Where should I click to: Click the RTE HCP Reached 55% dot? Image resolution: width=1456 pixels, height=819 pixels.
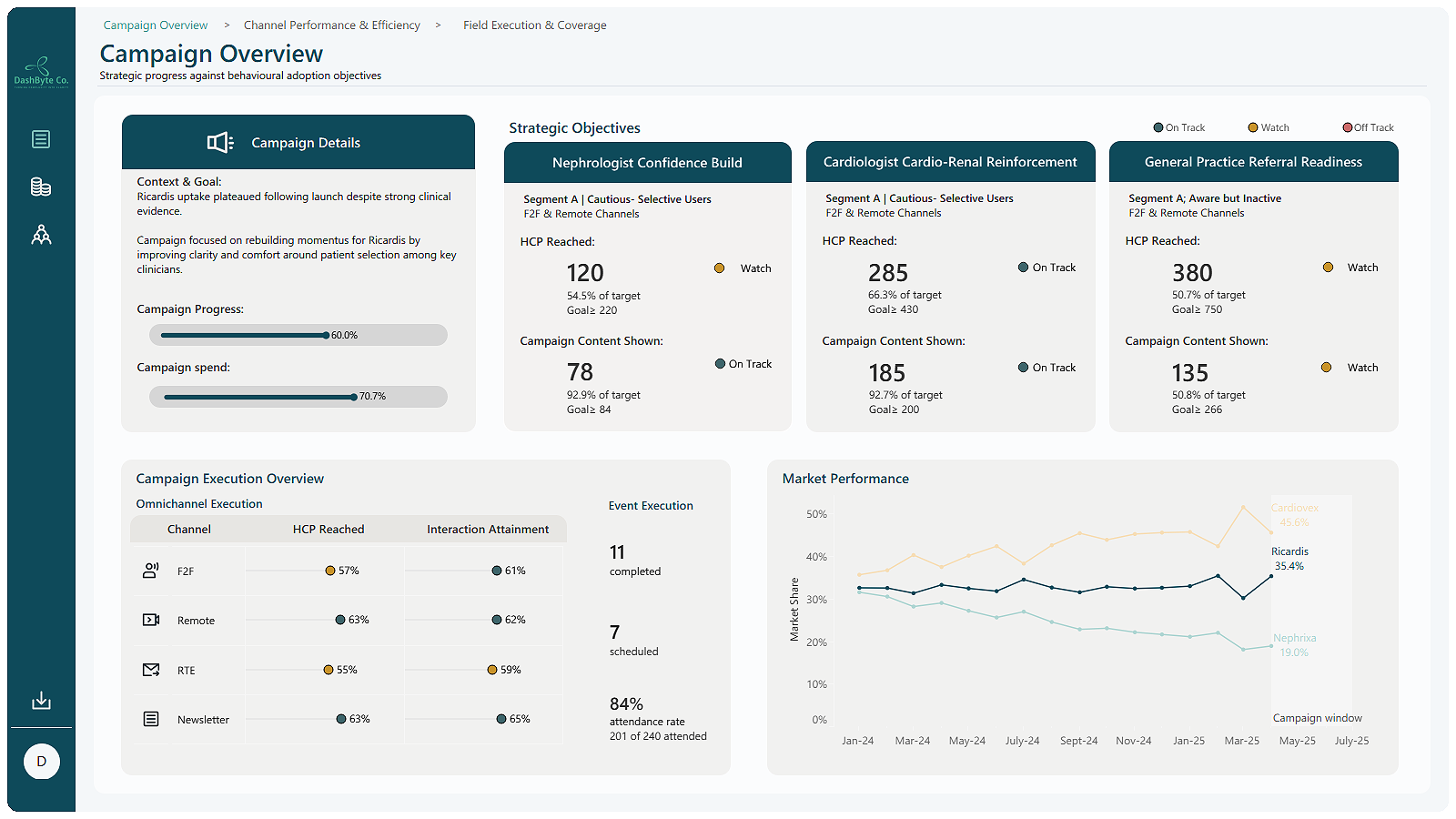(329, 670)
